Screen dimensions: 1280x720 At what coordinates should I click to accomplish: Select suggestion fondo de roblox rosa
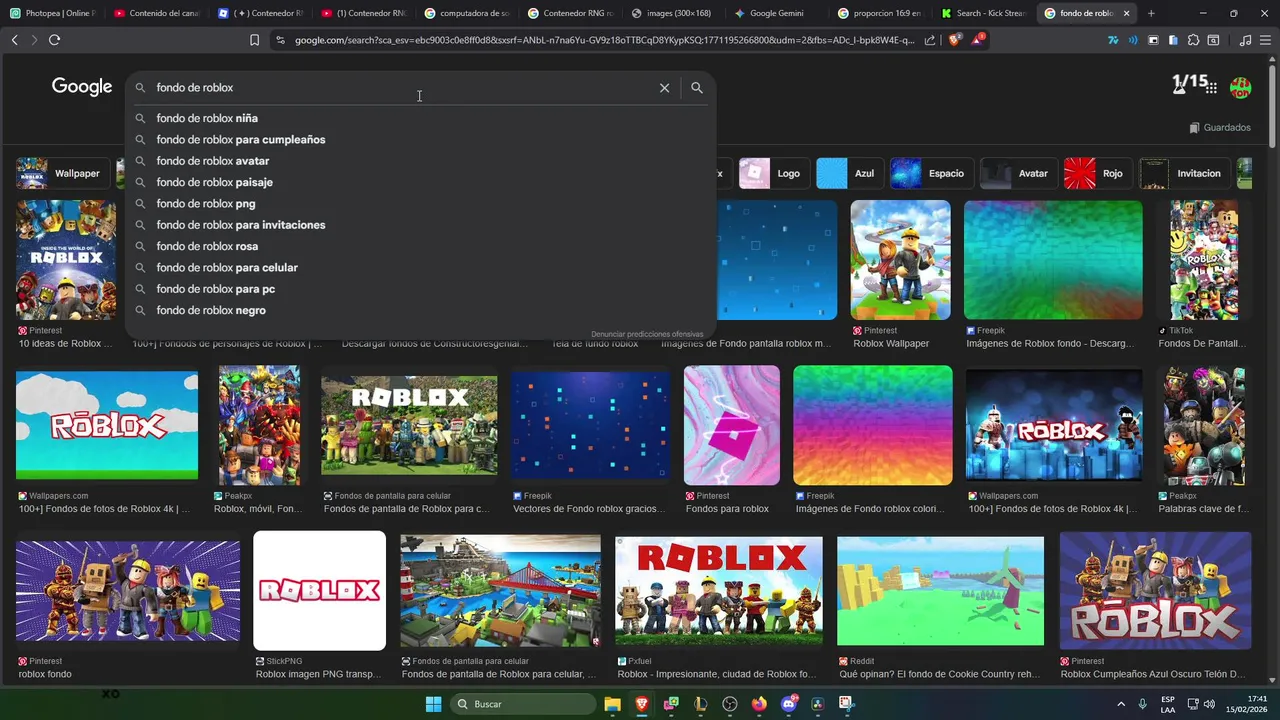point(420,246)
